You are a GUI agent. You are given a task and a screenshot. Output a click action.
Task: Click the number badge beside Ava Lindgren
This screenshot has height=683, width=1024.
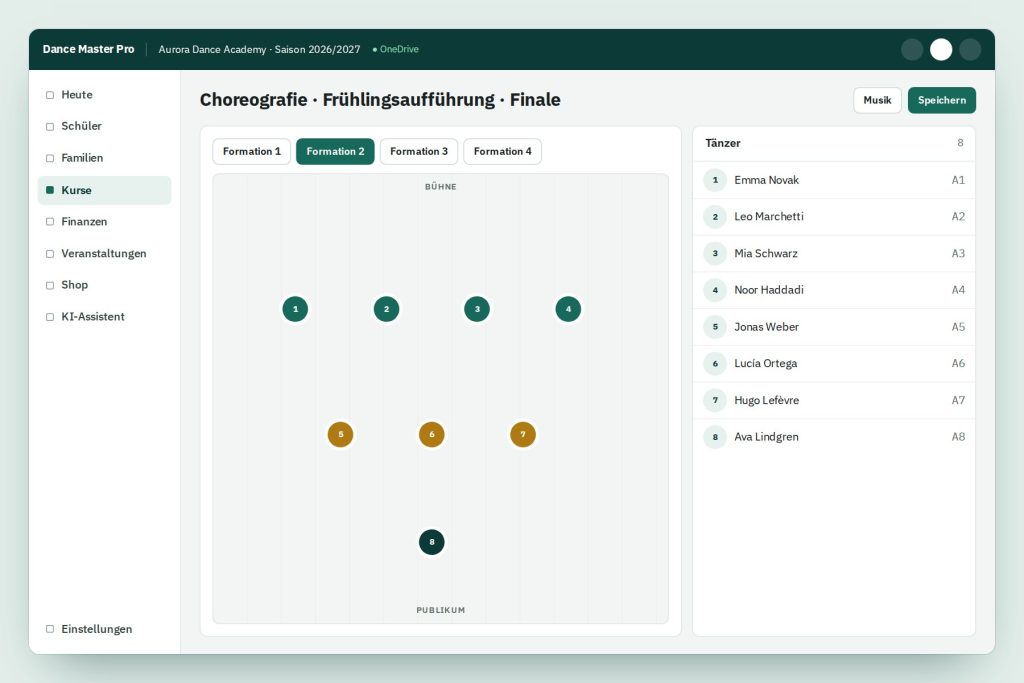coord(715,437)
